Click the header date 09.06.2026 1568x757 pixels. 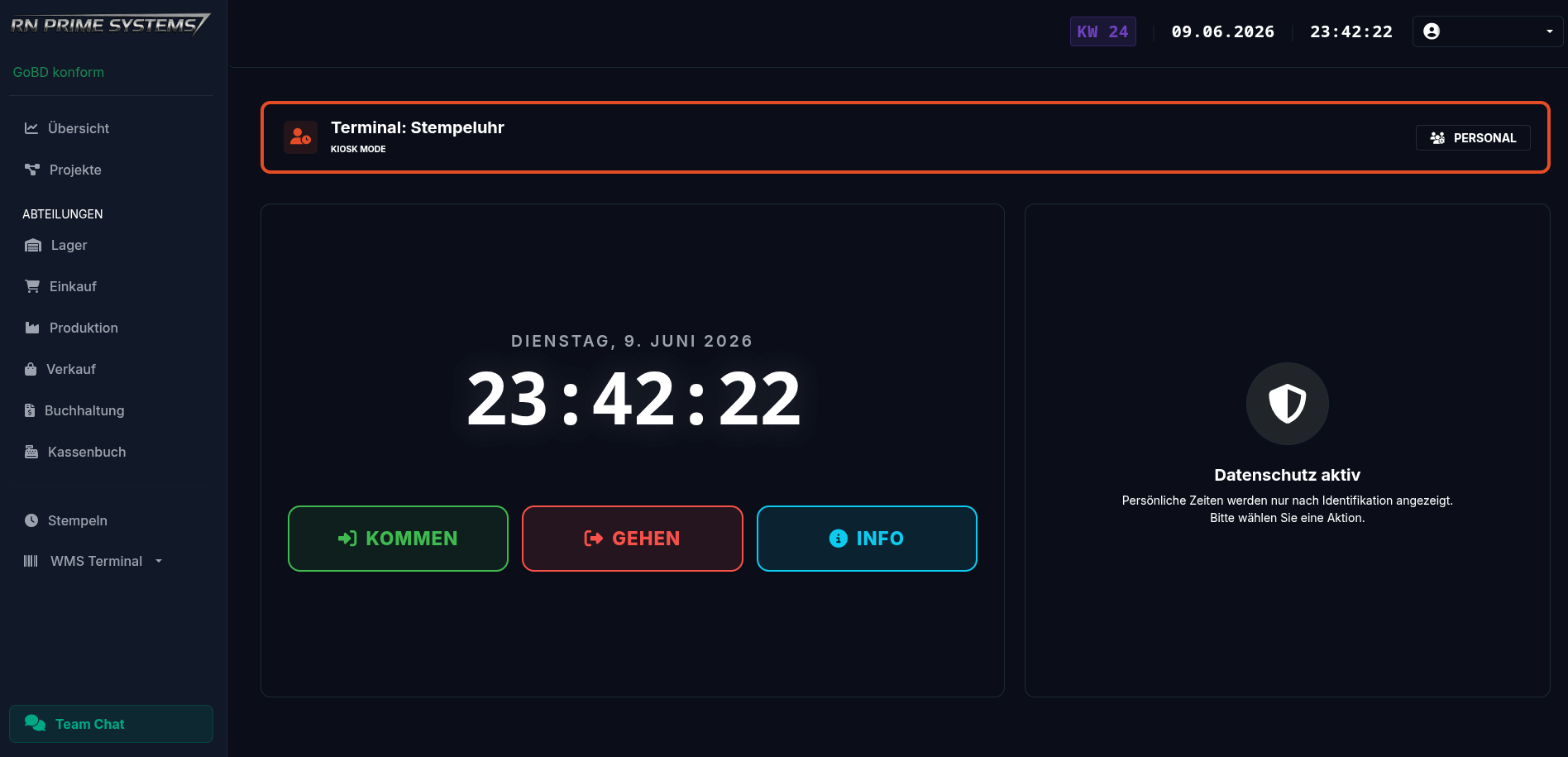(1222, 31)
